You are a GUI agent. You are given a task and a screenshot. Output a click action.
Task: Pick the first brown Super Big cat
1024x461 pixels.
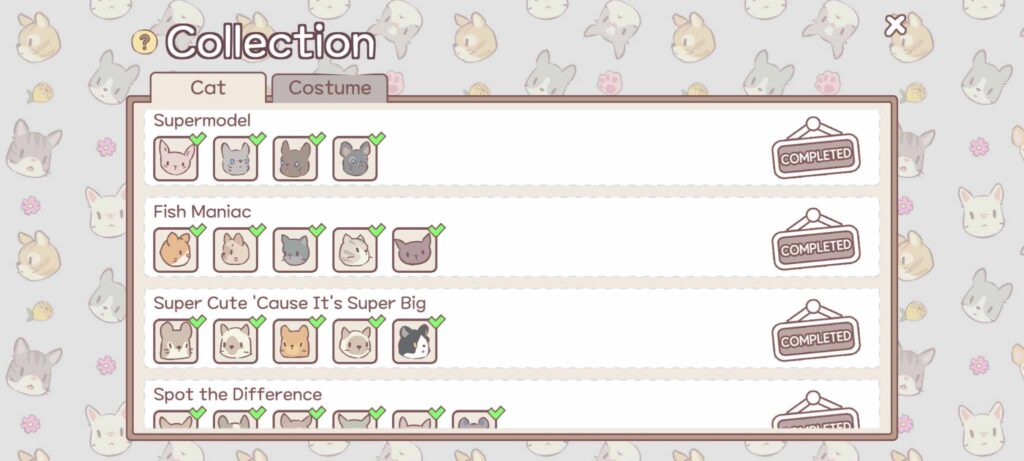pos(176,342)
